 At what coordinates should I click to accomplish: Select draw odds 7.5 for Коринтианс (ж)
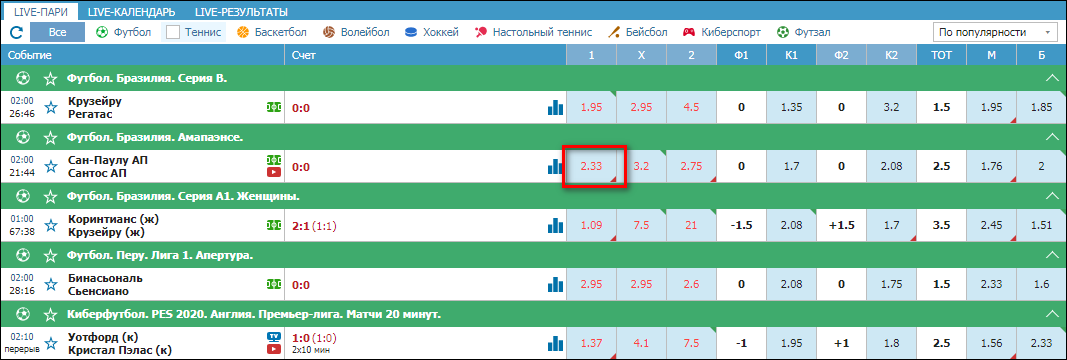pyautogui.click(x=642, y=225)
